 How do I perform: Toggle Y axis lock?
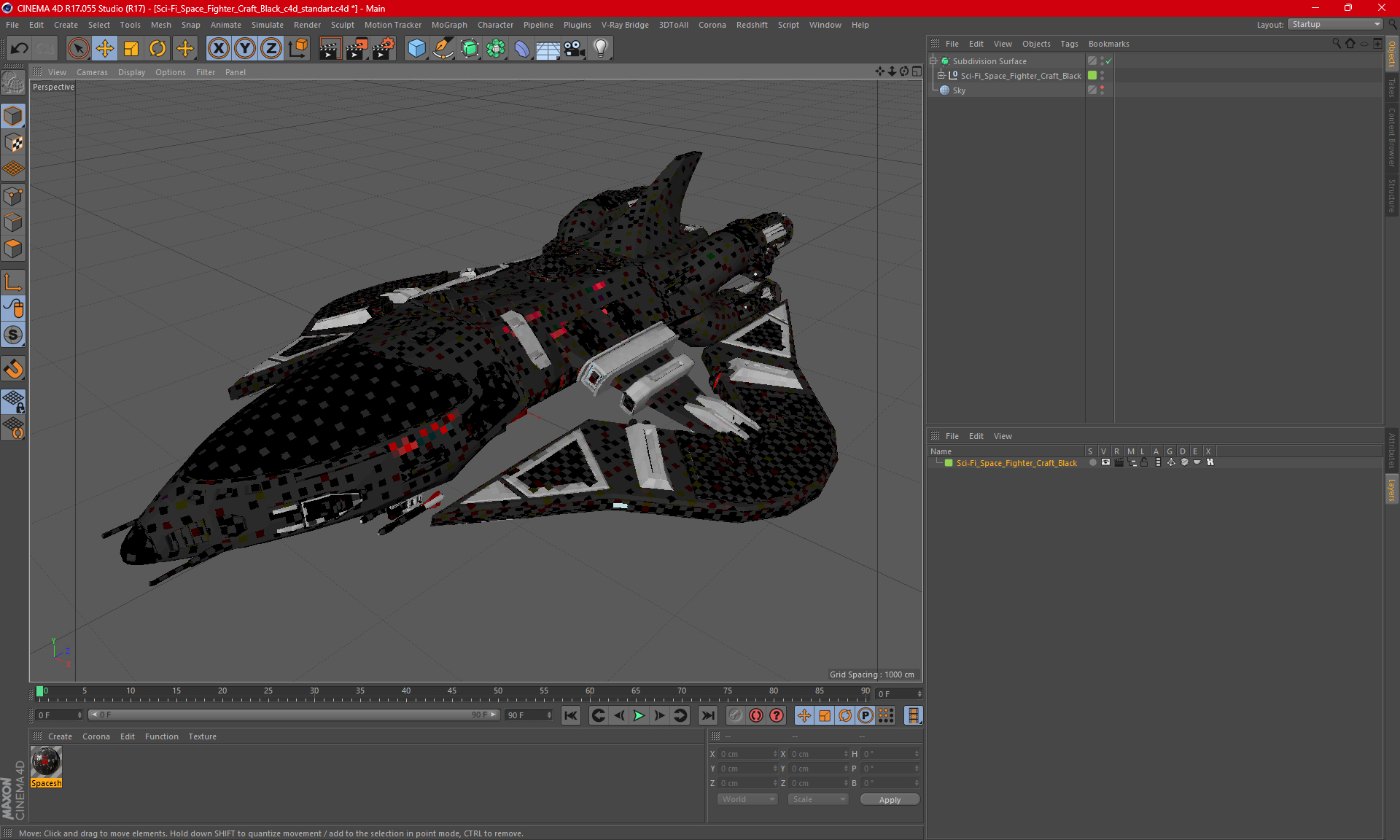pos(245,49)
